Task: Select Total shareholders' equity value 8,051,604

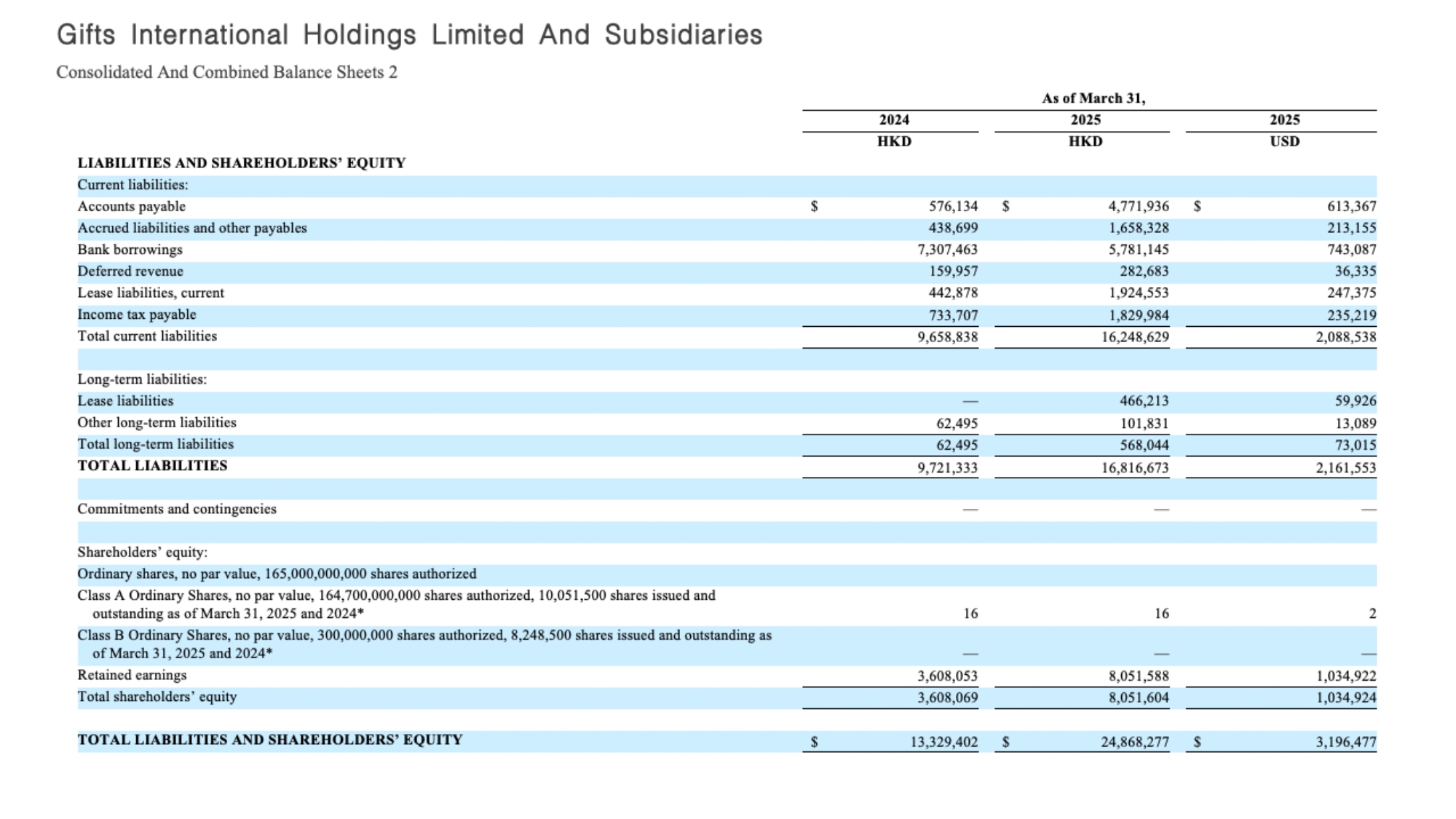Action: pyautogui.click(x=1139, y=698)
